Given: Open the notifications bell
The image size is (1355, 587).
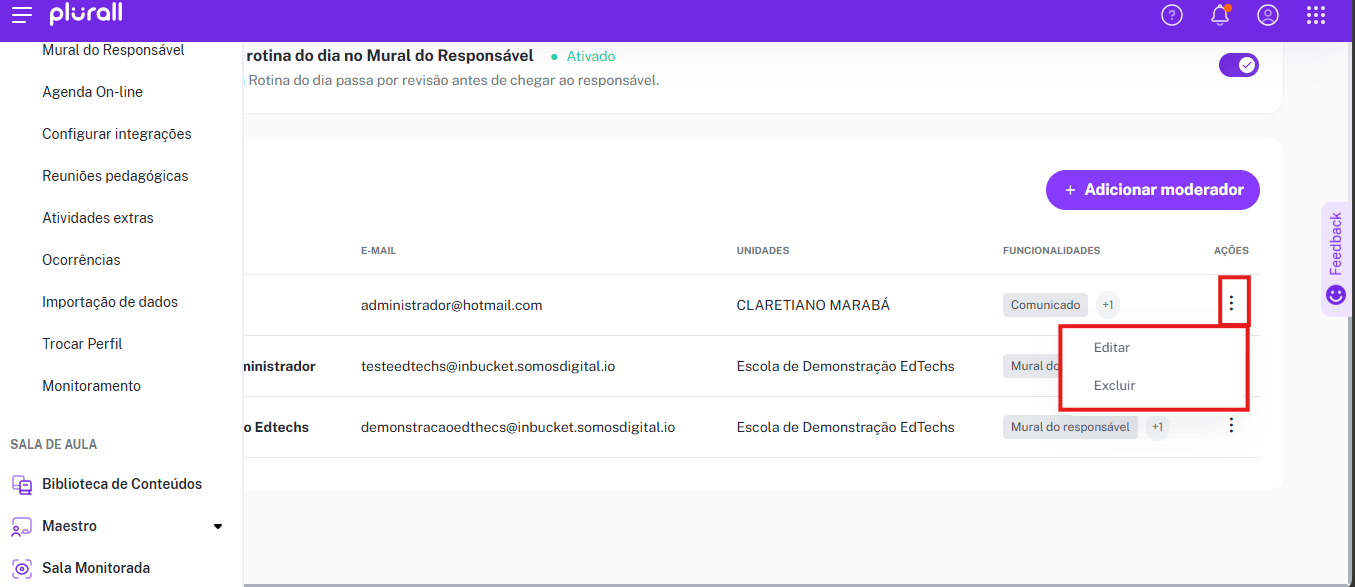Looking at the screenshot, I should 1220,15.
